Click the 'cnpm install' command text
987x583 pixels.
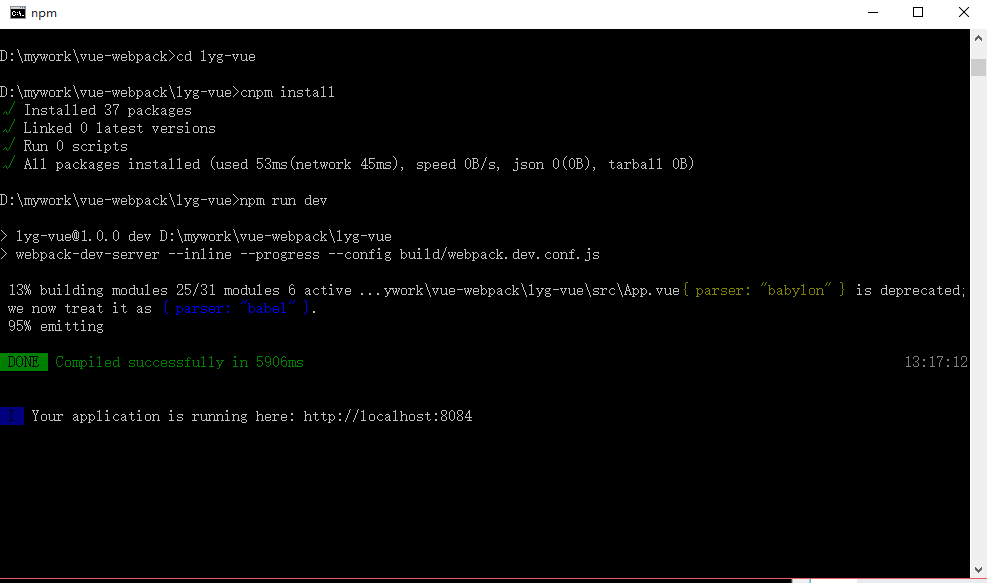(x=288, y=93)
